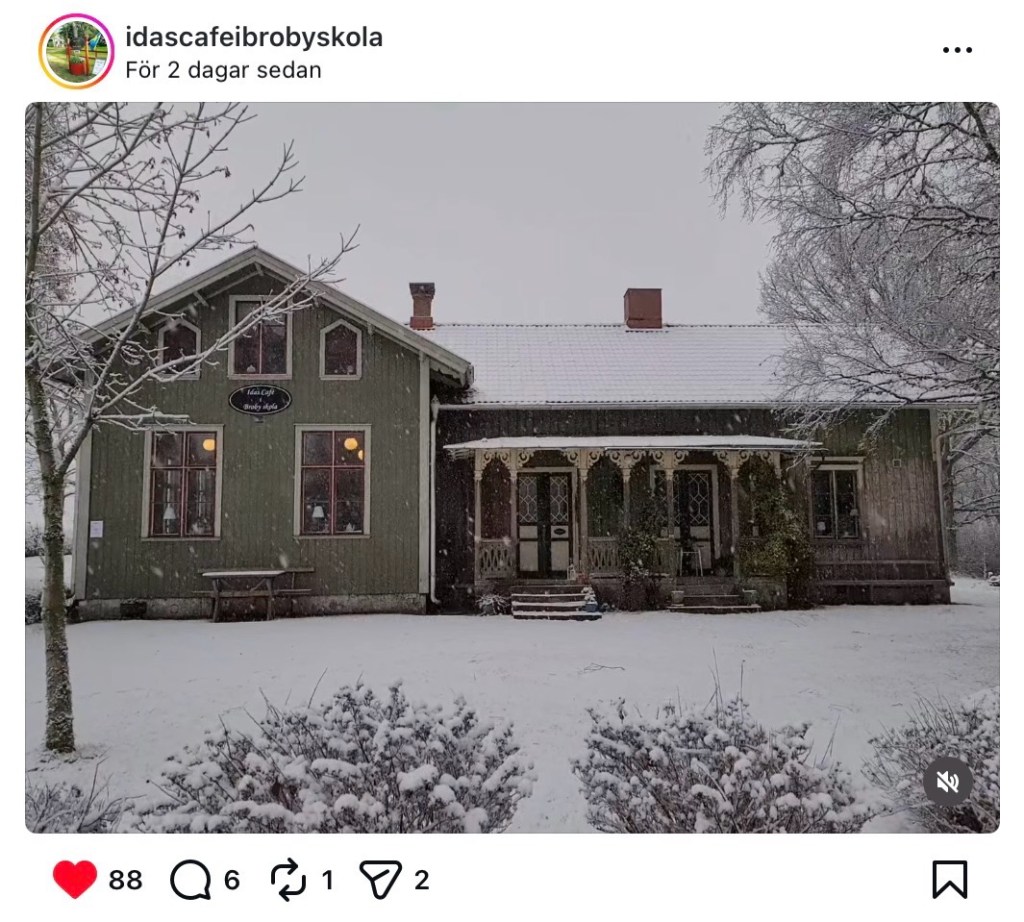The height and width of the screenshot is (922, 1024).
Task: Open the three-dots more options menu
Action: (957, 50)
